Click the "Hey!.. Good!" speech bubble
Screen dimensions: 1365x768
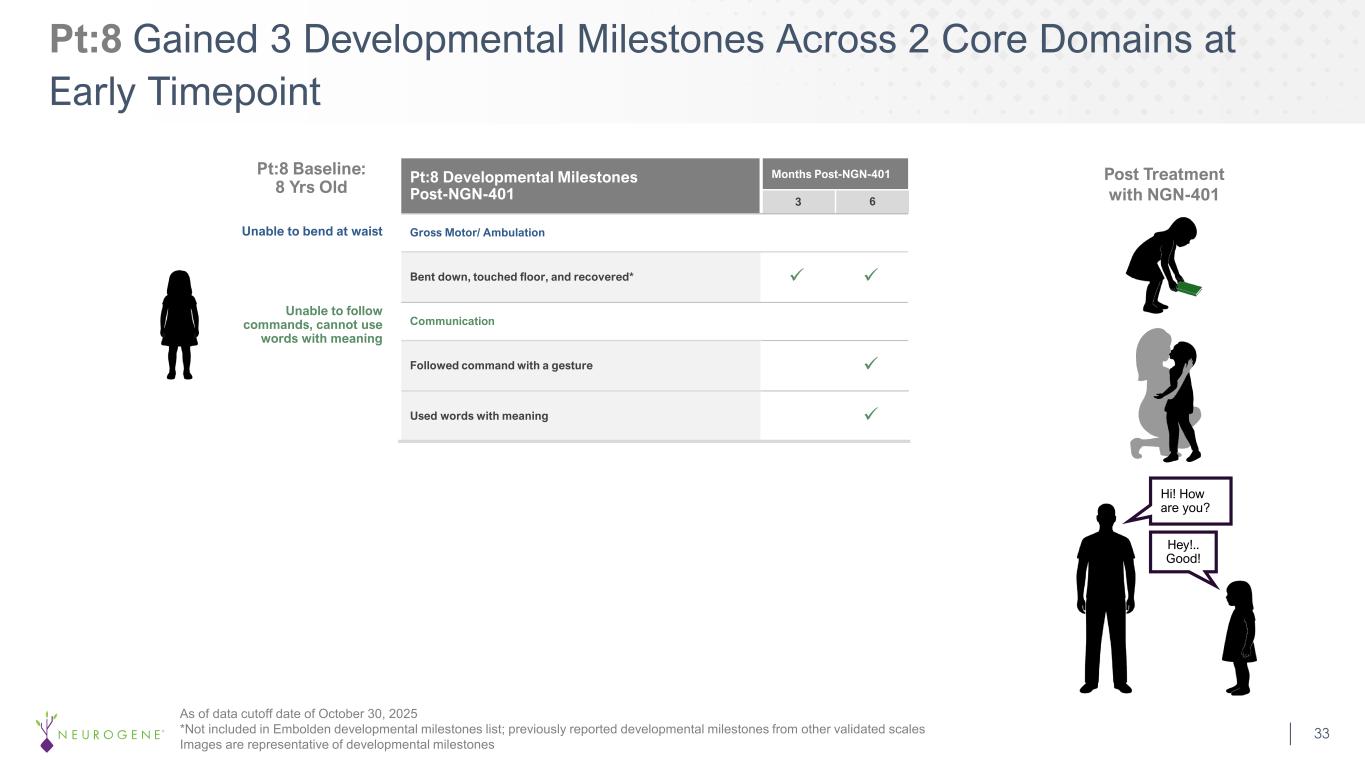coord(1183,552)
